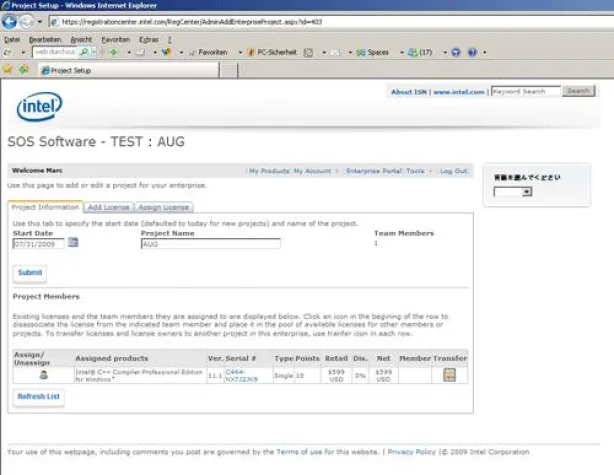Screen dimensions: 614x475
Task: Click the Favorites star icon
Action: pos(8,70)
